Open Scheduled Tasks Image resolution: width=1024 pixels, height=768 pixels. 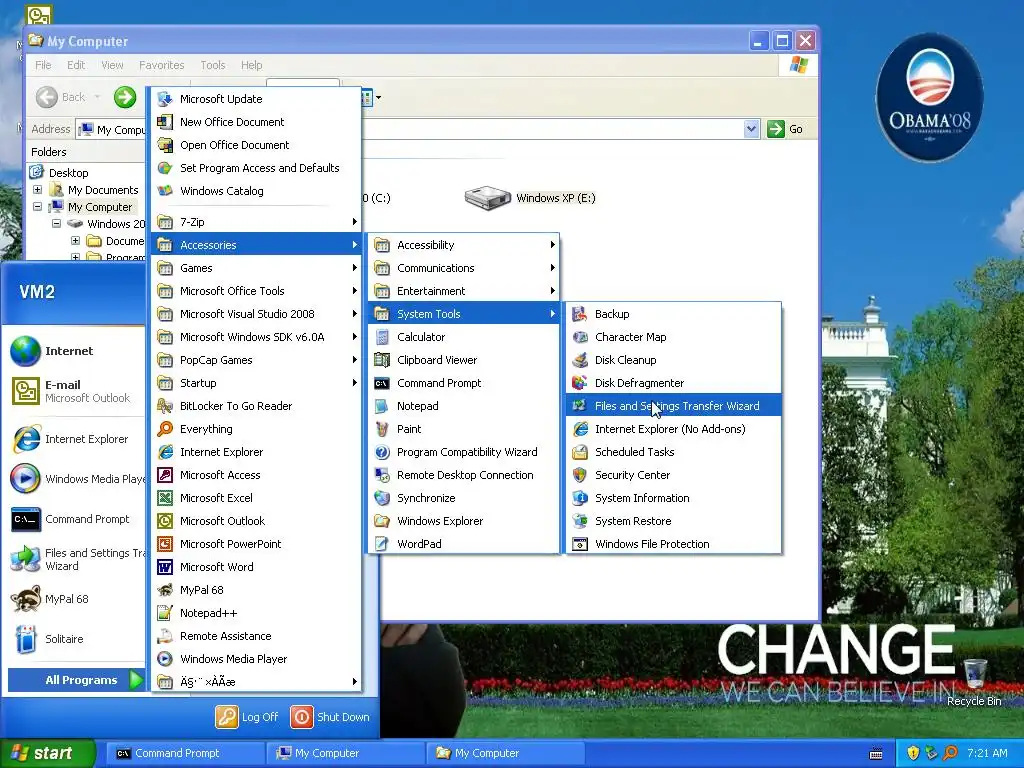(673, 452)
